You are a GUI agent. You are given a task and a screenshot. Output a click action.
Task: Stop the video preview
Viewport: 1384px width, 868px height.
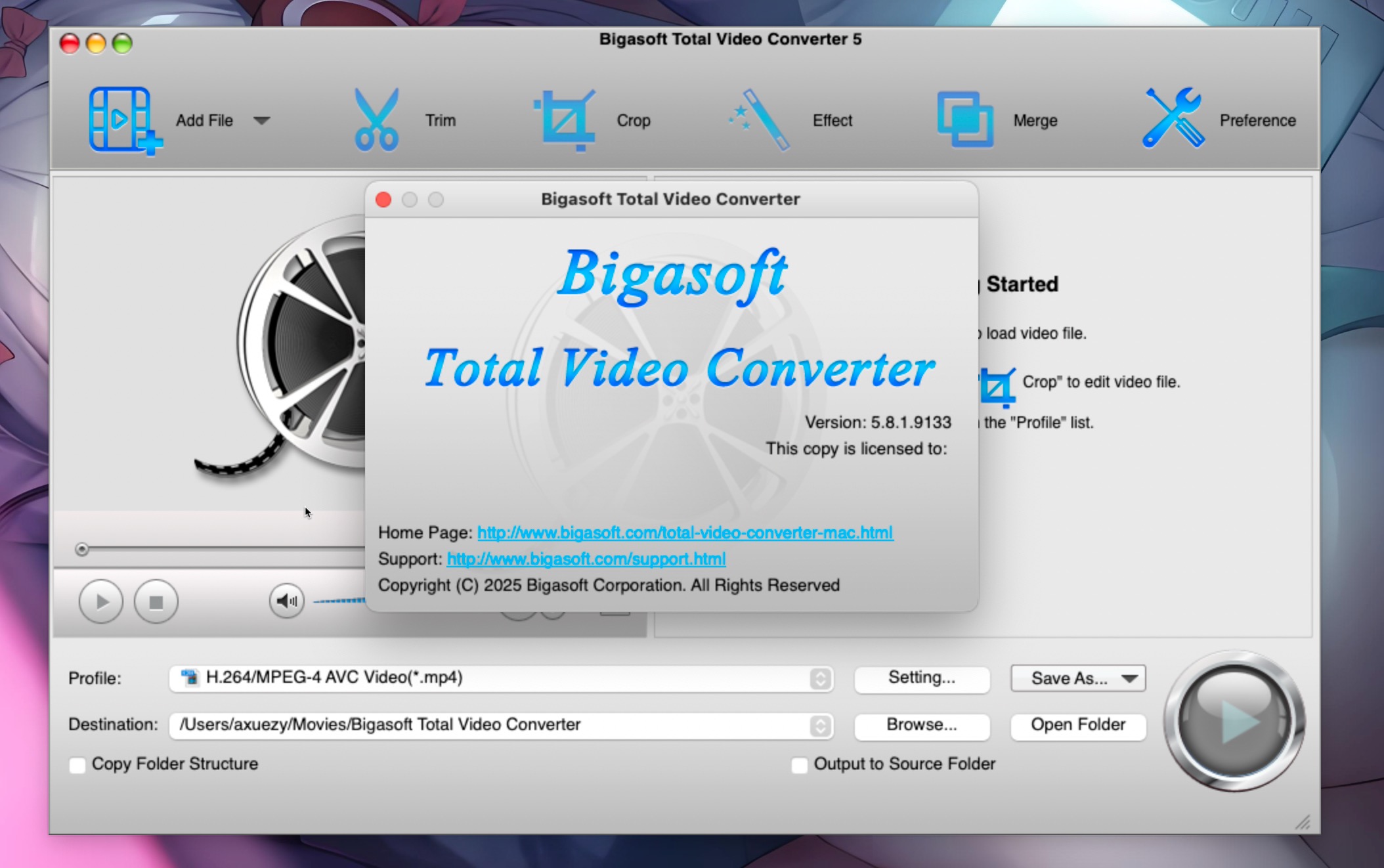(x=156, y=601)
